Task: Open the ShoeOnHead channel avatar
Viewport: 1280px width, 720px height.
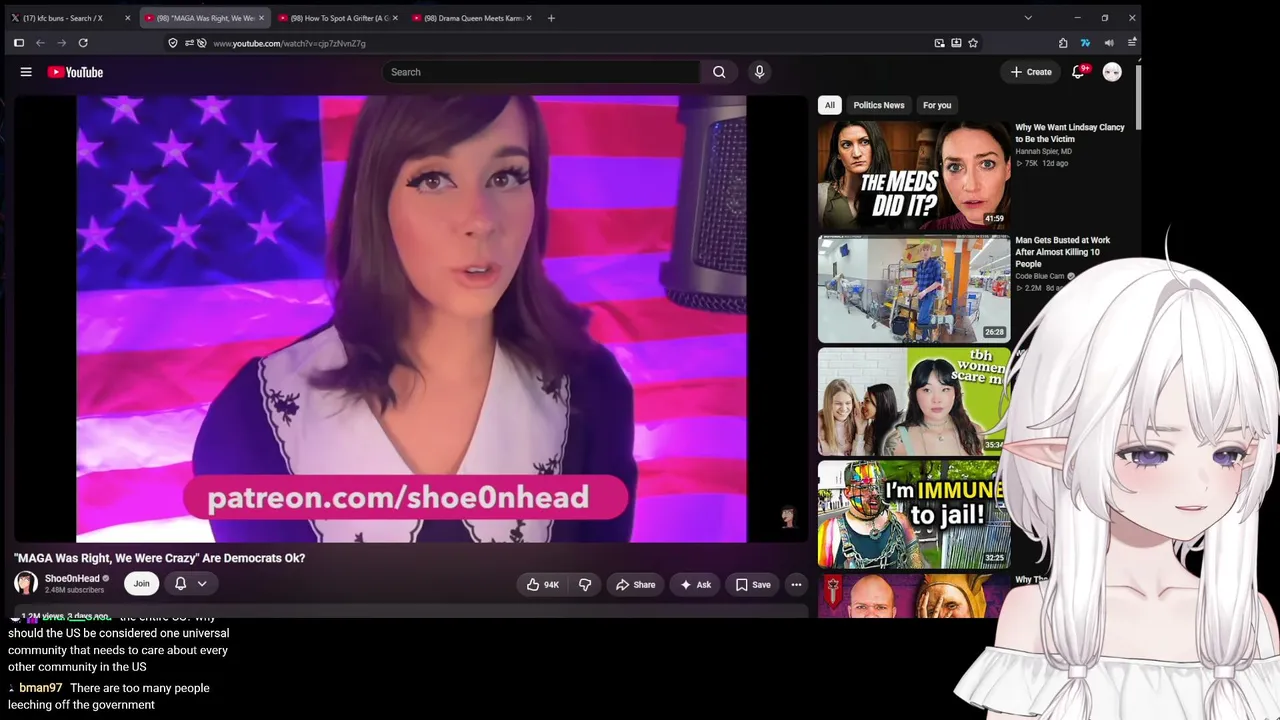Action: [26, 584]
